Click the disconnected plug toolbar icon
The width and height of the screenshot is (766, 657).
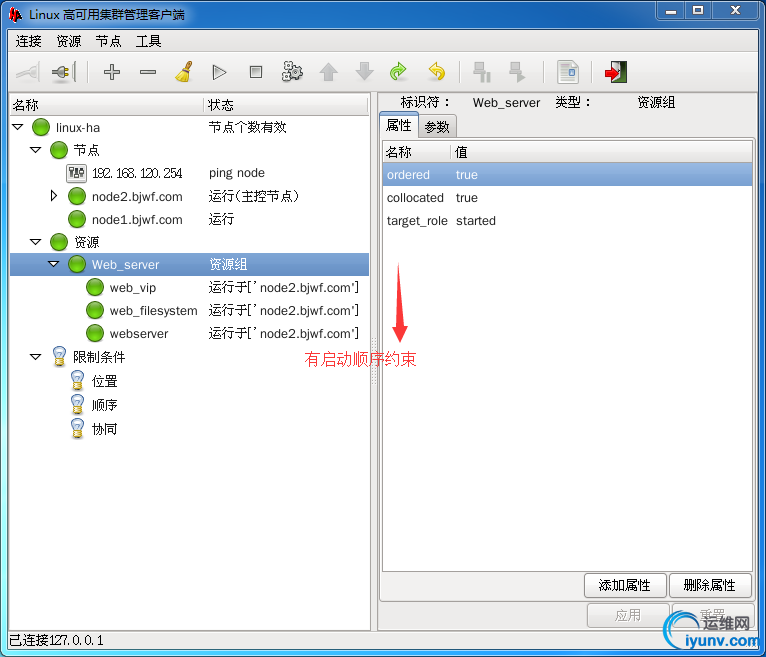click(x=27, y=72)
